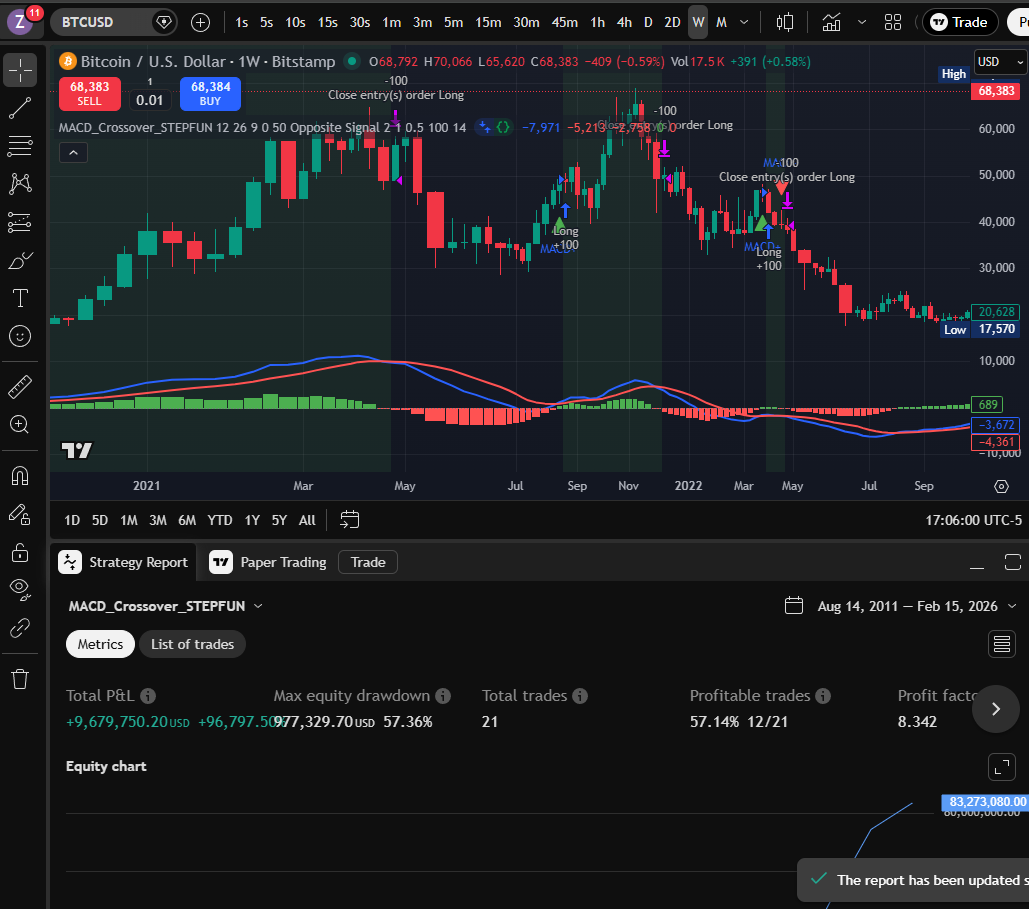
Task: Pick the brush drawing tool
Action: pyautogui.click(x=20, y=260)
